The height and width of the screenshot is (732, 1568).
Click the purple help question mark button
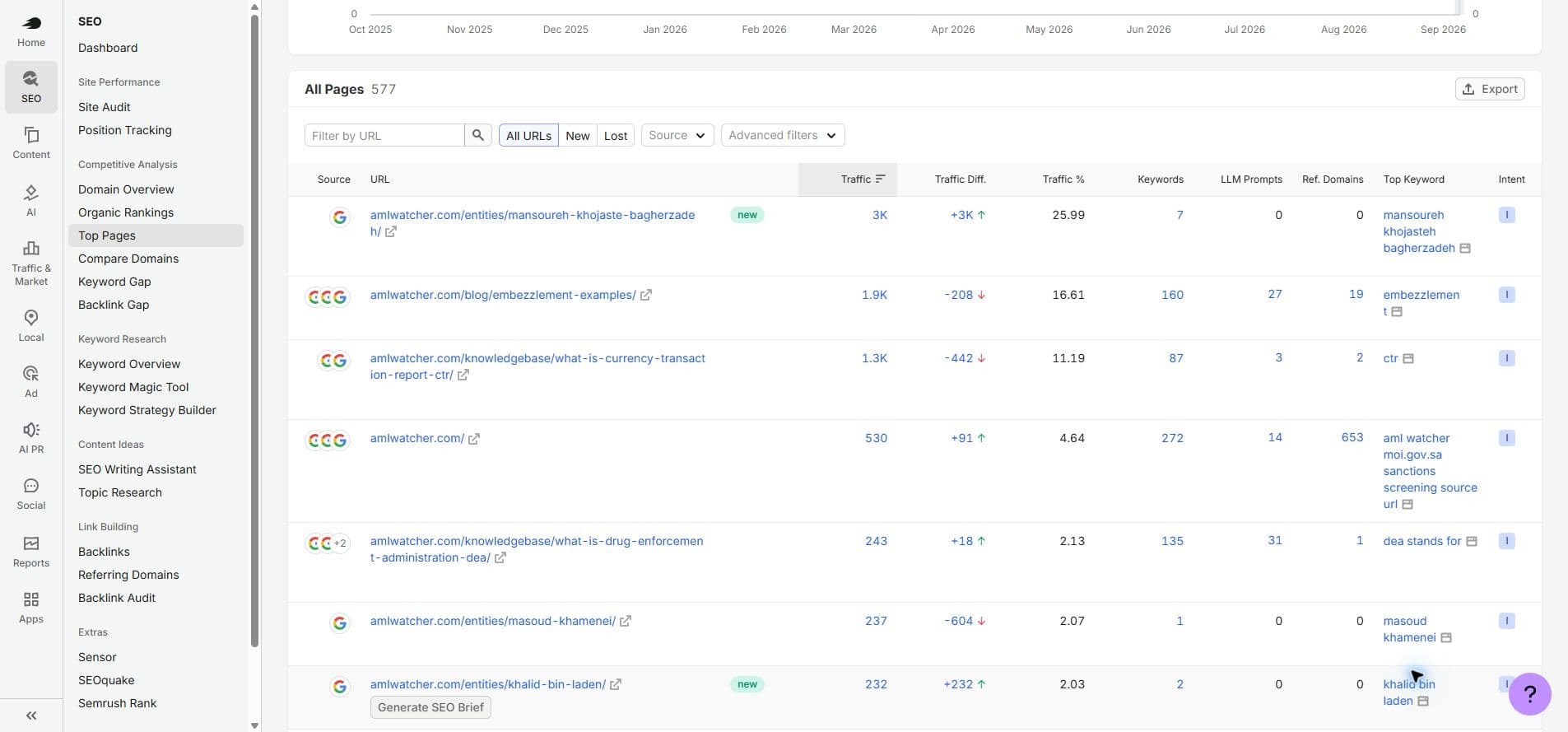pos(1530,694)
